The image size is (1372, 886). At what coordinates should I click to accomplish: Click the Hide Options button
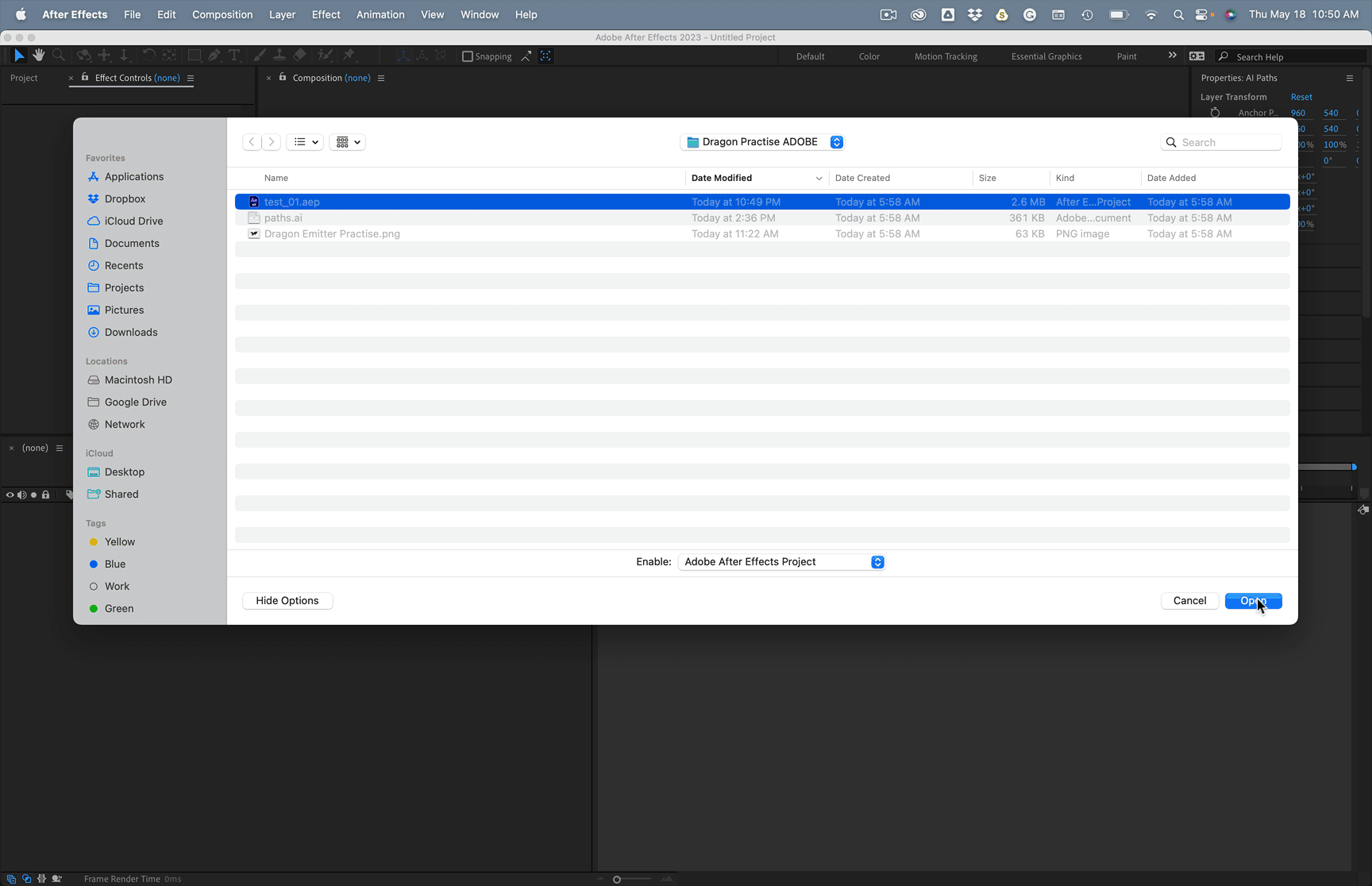click(287, 600)
